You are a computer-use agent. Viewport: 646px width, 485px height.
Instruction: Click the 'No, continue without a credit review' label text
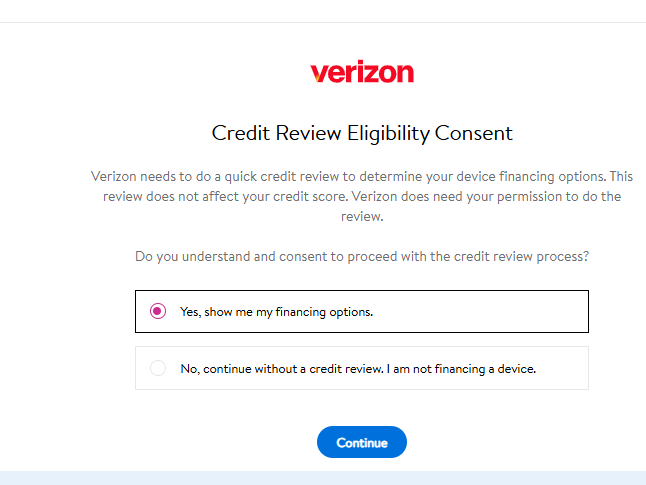(358, 368)
